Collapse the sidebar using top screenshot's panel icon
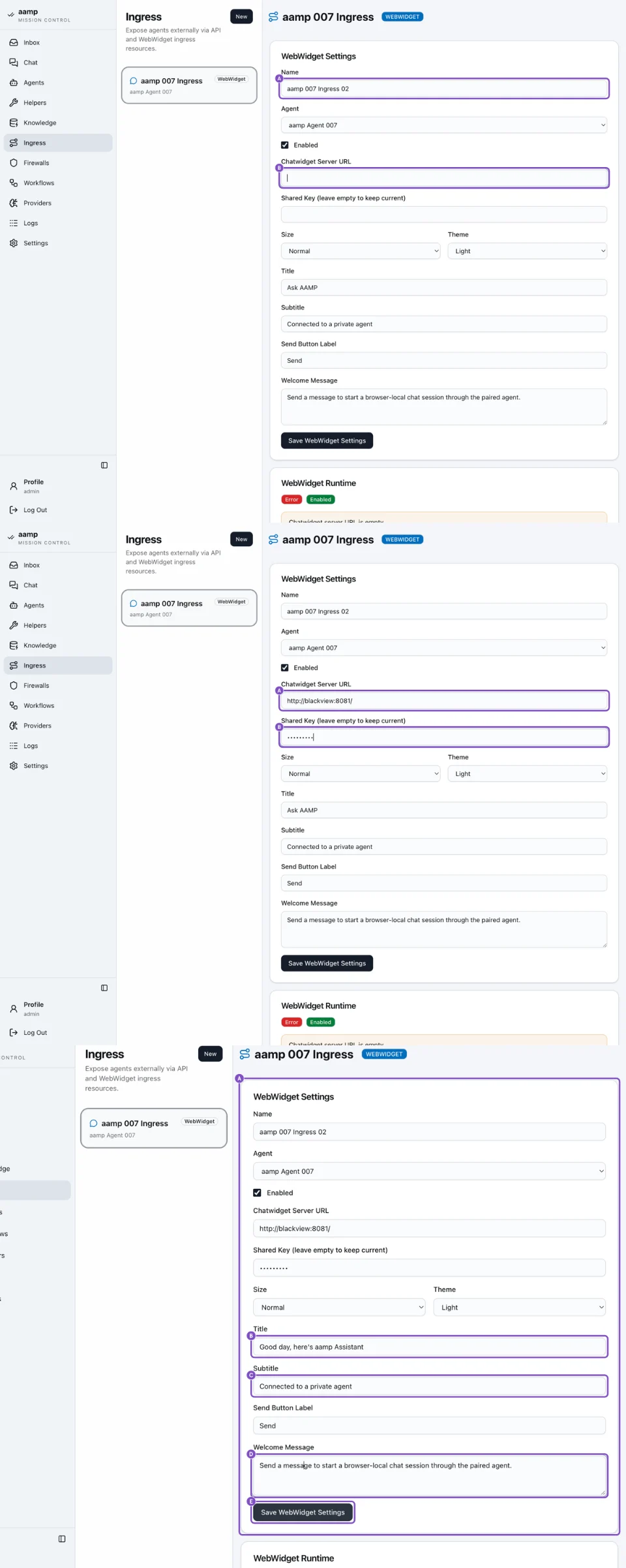626x1568 pixels. (104, 465)
